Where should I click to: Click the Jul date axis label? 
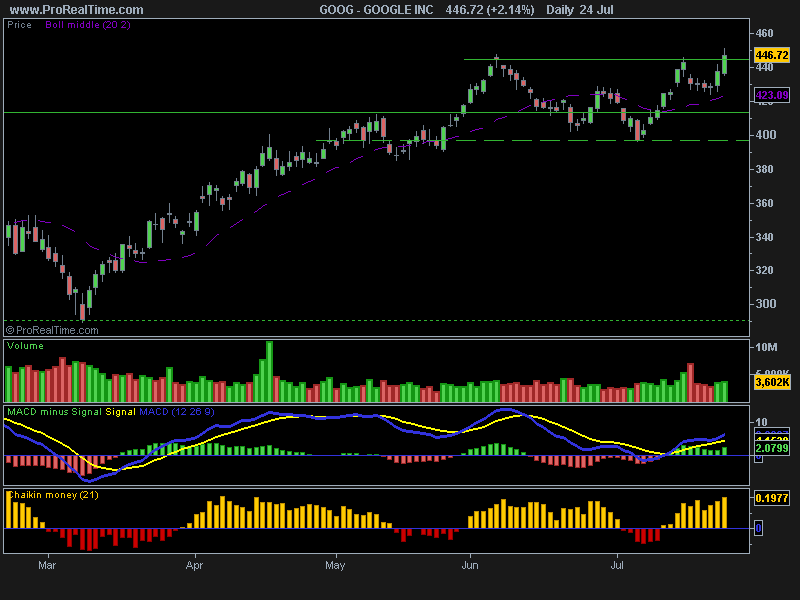(617, 565)
